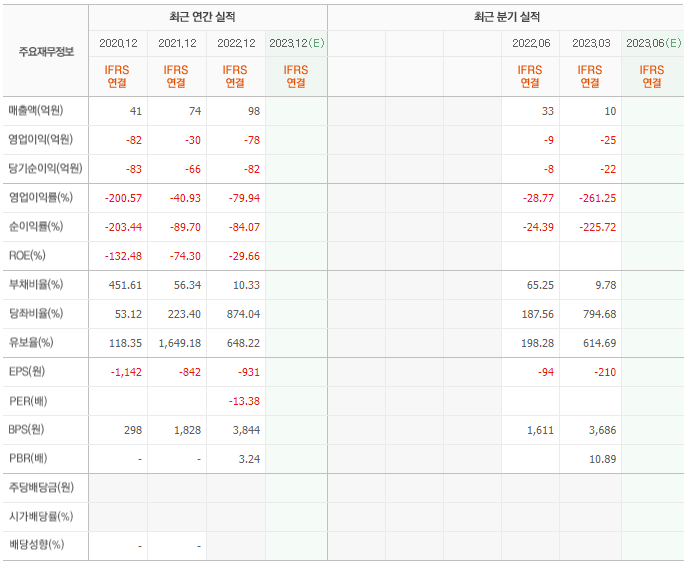Select the 배당성향(%) row label
Viewport: 690px width, 564px height.
pos(36,545)
